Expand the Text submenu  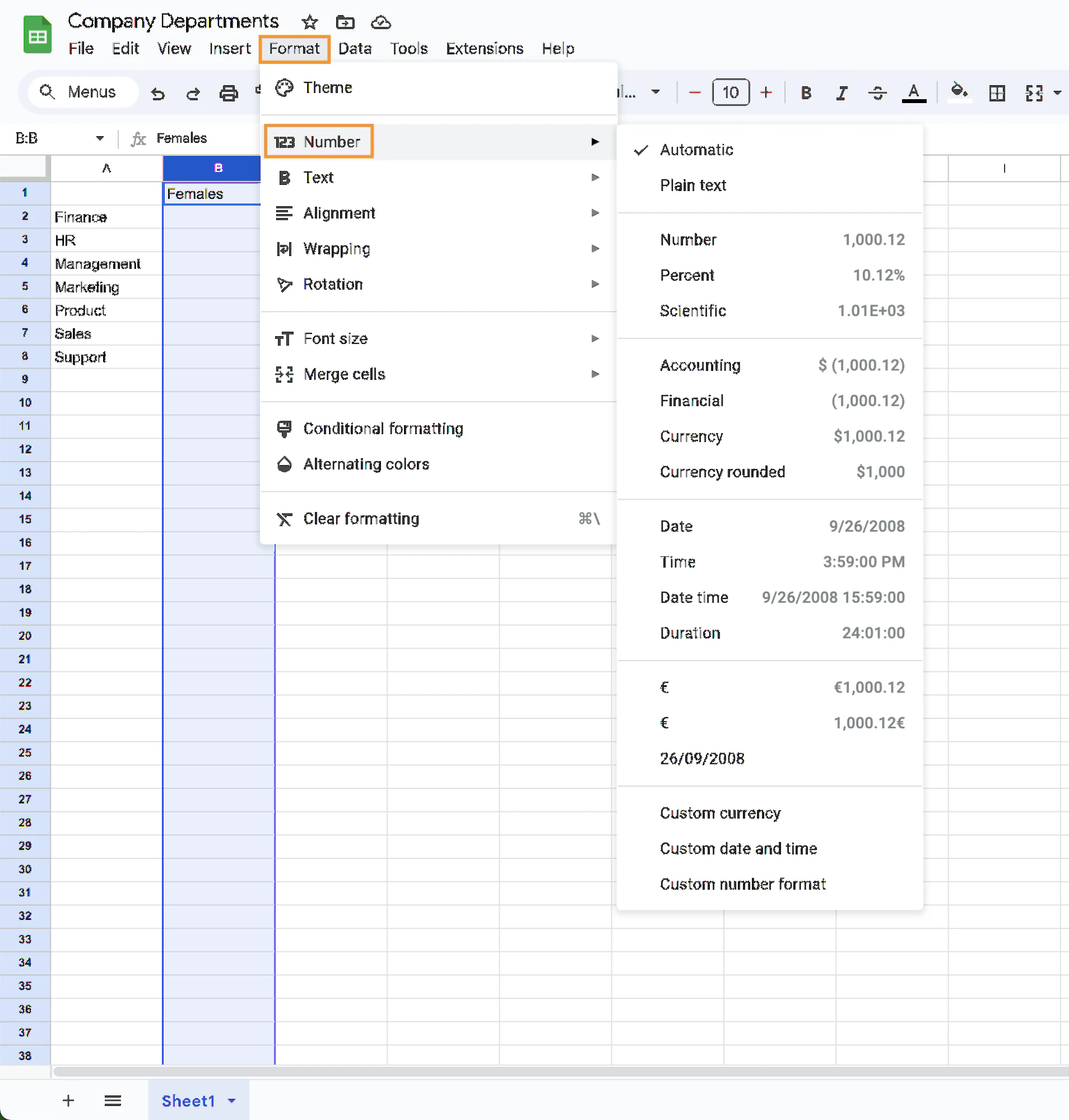[x=438, y=177]
